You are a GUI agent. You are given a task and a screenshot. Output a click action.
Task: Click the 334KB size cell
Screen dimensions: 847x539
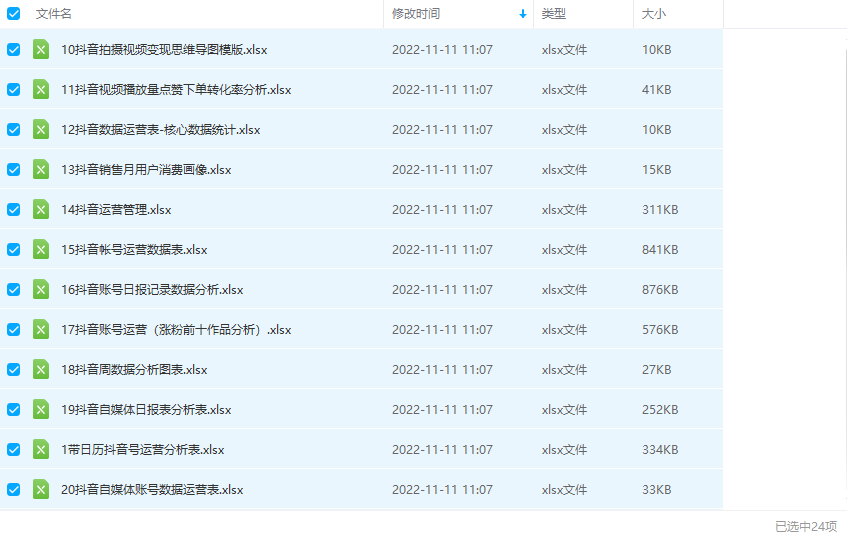click(x=660, y=449)
